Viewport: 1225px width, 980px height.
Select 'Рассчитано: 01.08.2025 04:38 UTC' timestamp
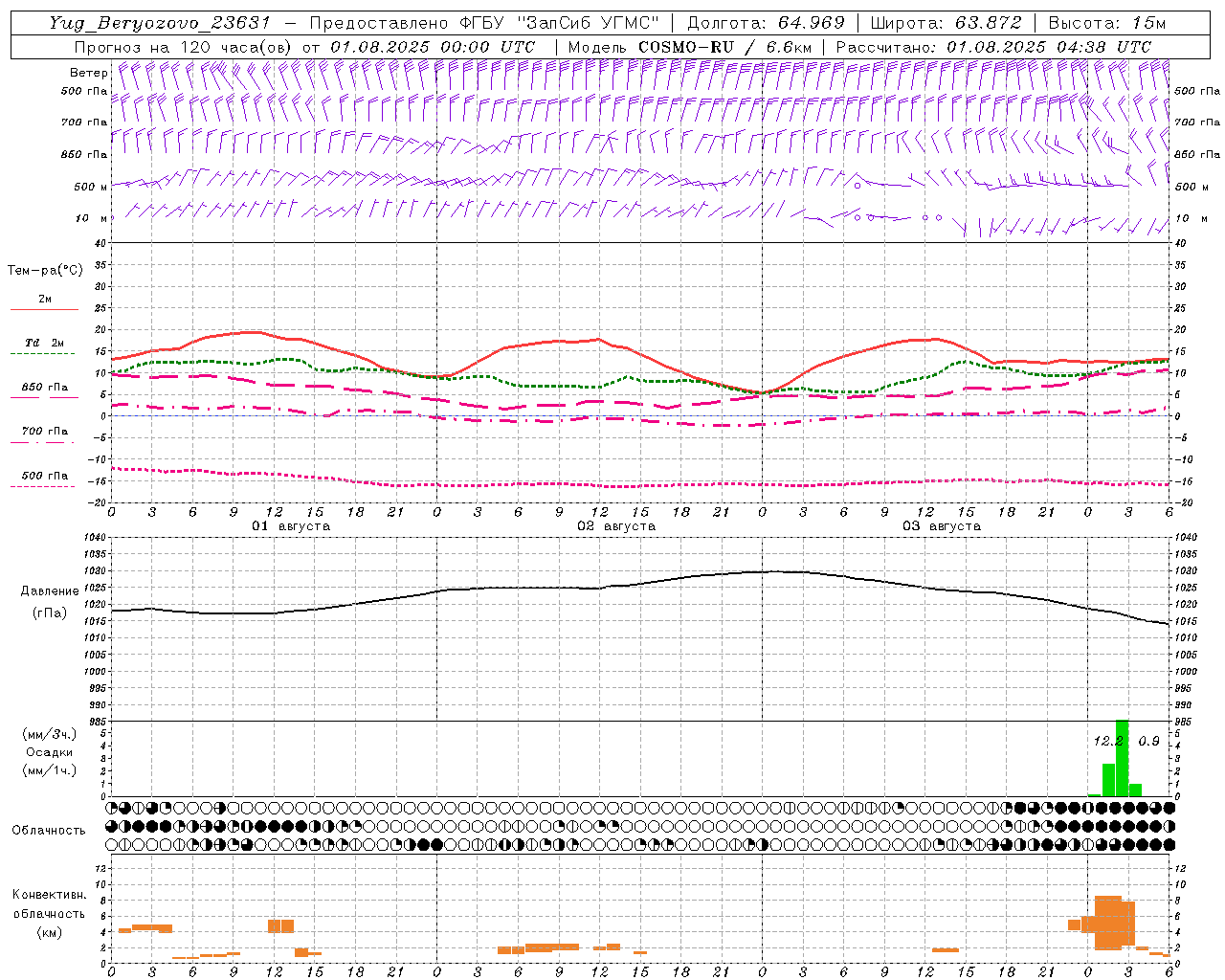pyautogui.click(x=993, y=47)
